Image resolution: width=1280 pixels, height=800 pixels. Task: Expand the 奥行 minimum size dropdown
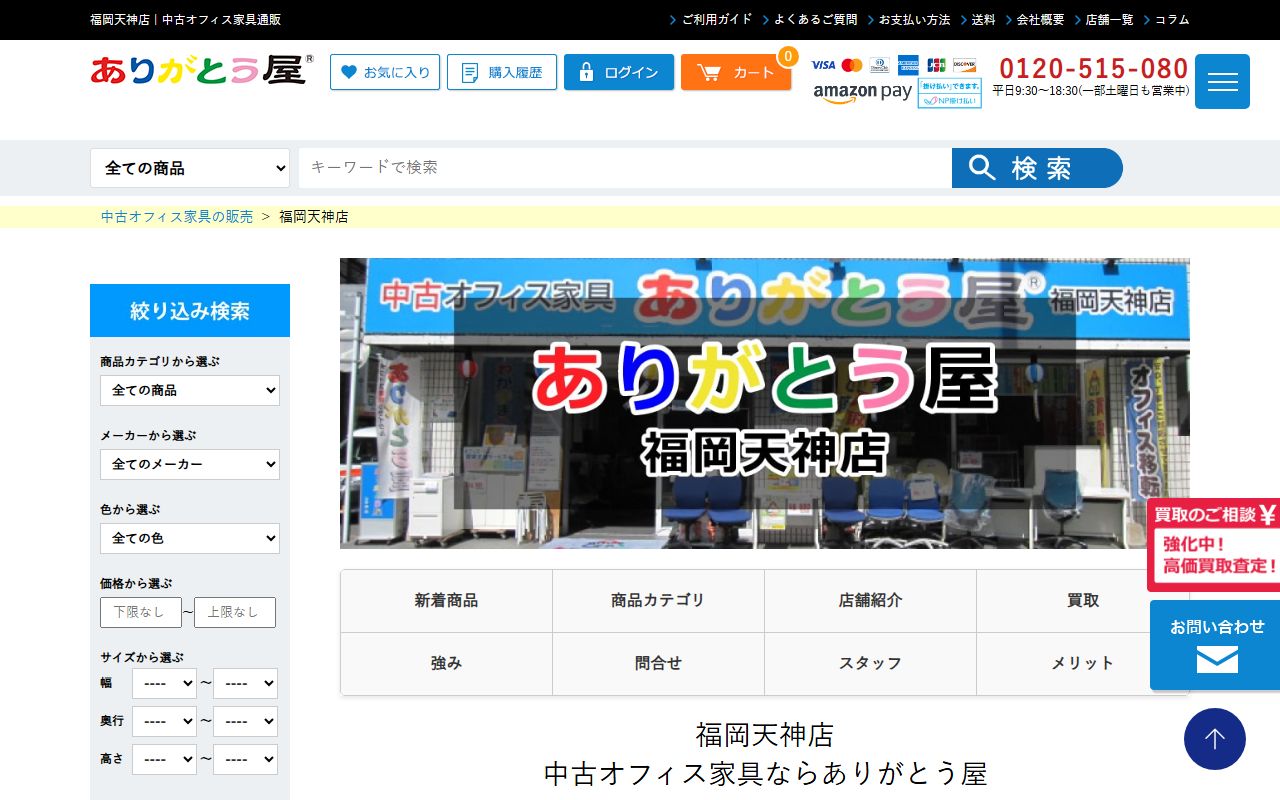click(x=164, y=721)
